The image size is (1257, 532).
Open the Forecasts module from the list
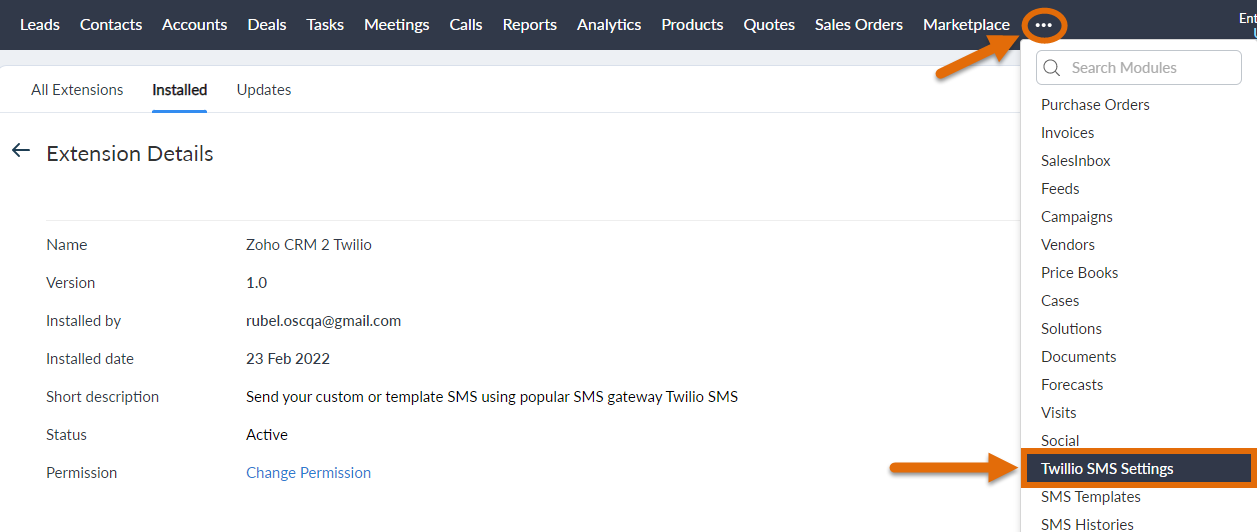point(1072,384)
